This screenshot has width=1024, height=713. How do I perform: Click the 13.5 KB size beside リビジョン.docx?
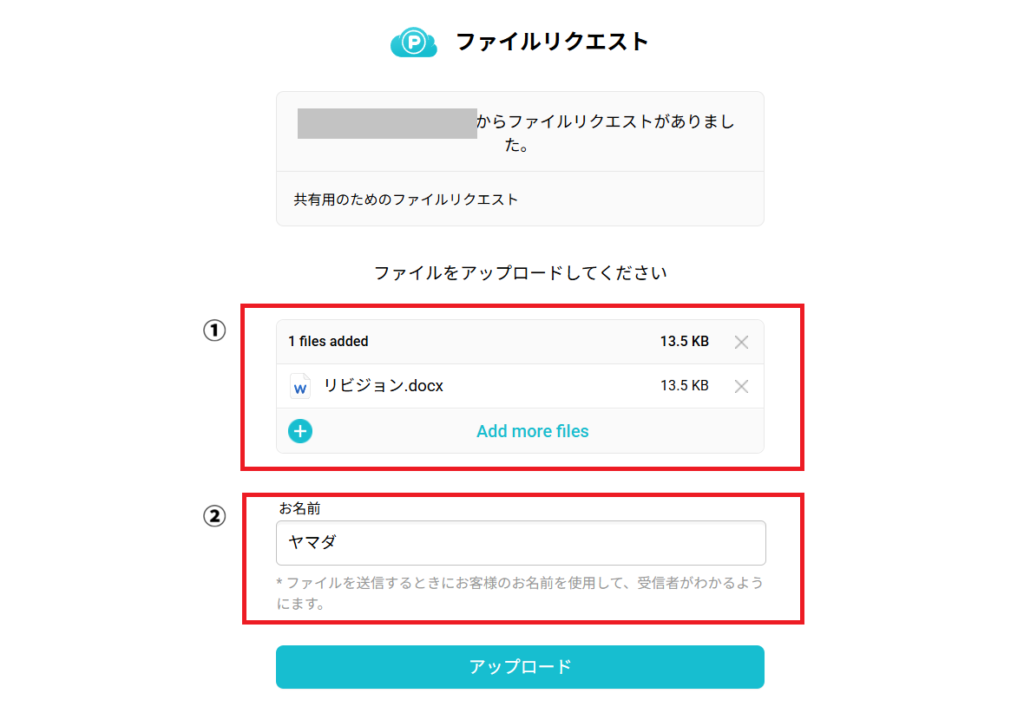(684, 386)
